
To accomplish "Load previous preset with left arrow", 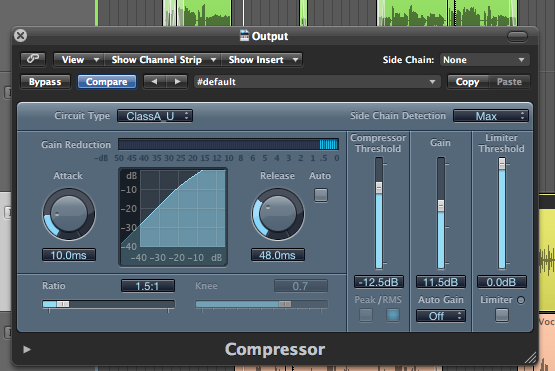I will pos(154,82).
